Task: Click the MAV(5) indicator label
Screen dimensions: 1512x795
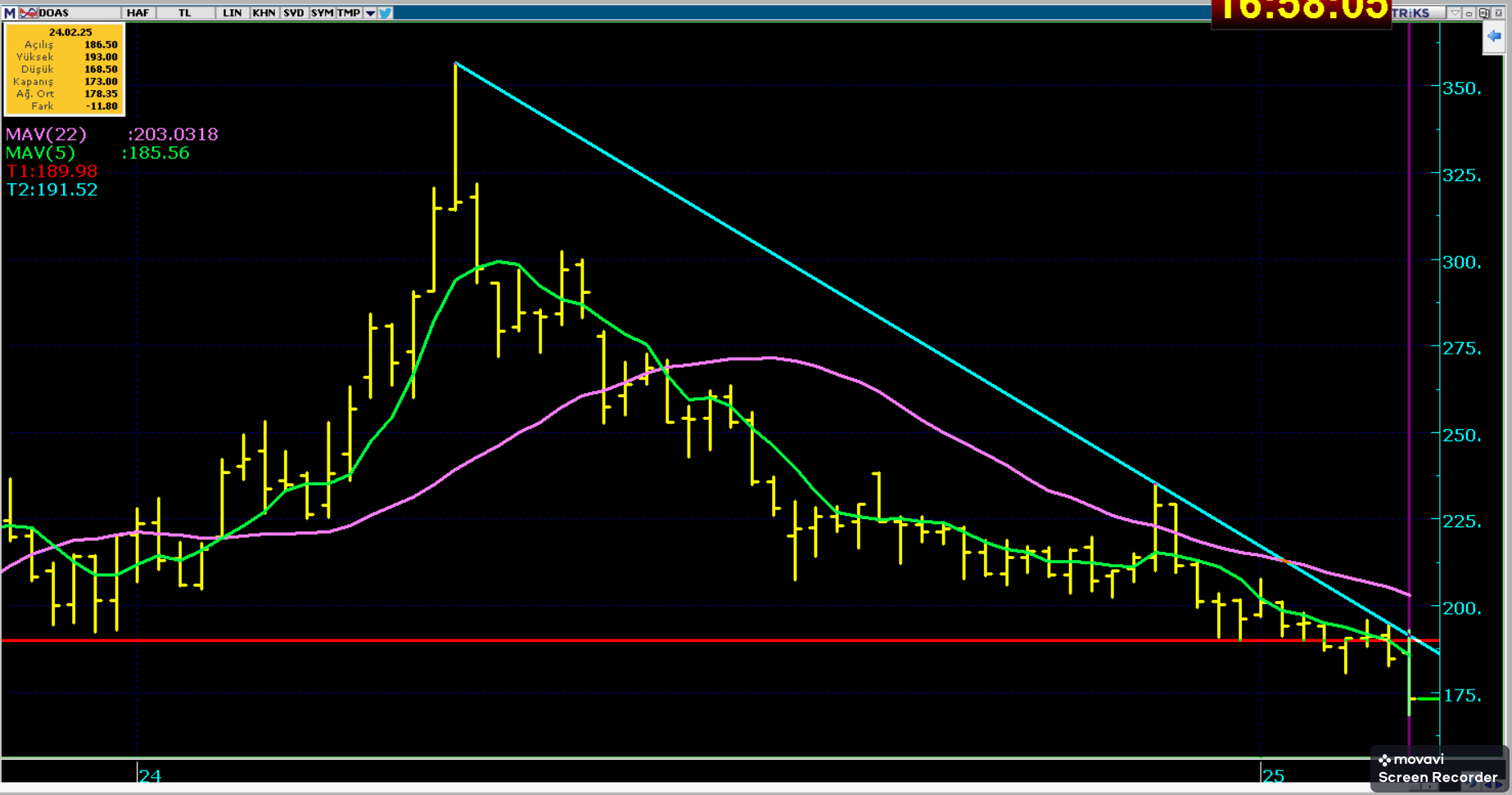Action: coord(40,153)
